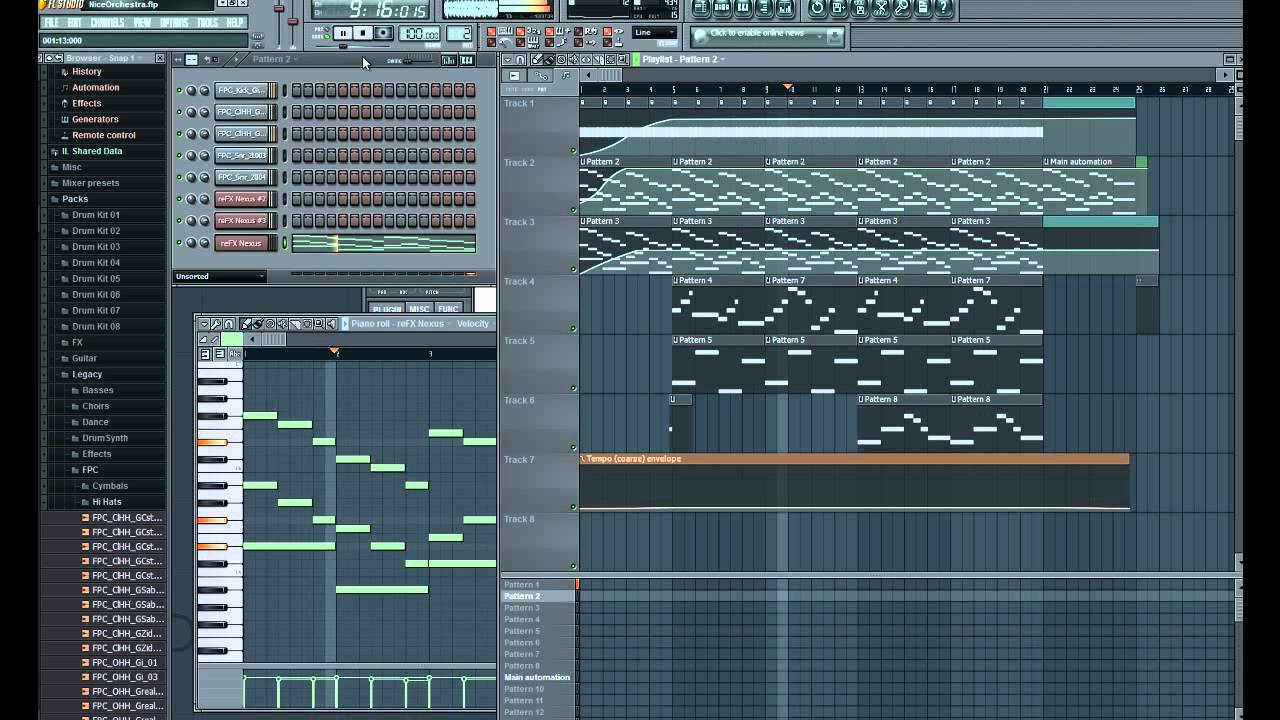Switch to the MISC tab in the channel settings
This screenshot has width=1280, height=720.
coord(419,309)
